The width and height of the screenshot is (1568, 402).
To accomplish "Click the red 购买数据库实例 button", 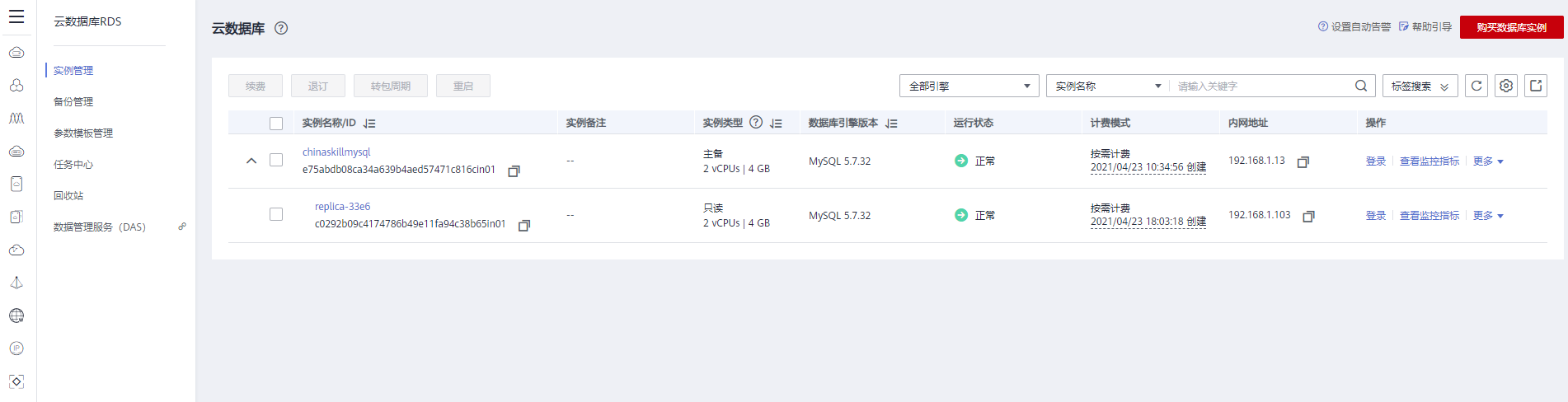I will (1511, 27).
